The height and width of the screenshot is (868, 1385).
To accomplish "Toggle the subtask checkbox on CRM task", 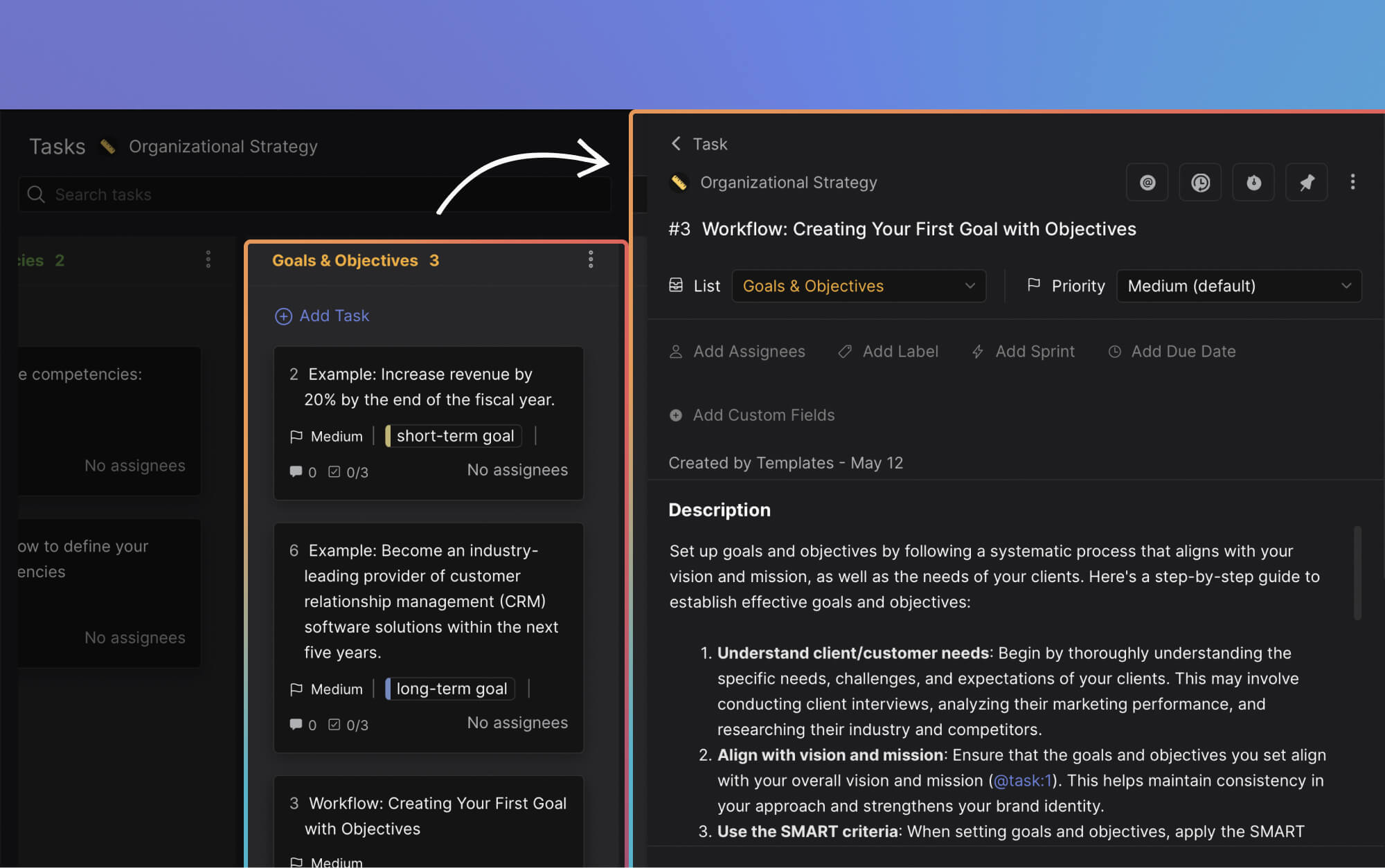I will pos(335,724).
